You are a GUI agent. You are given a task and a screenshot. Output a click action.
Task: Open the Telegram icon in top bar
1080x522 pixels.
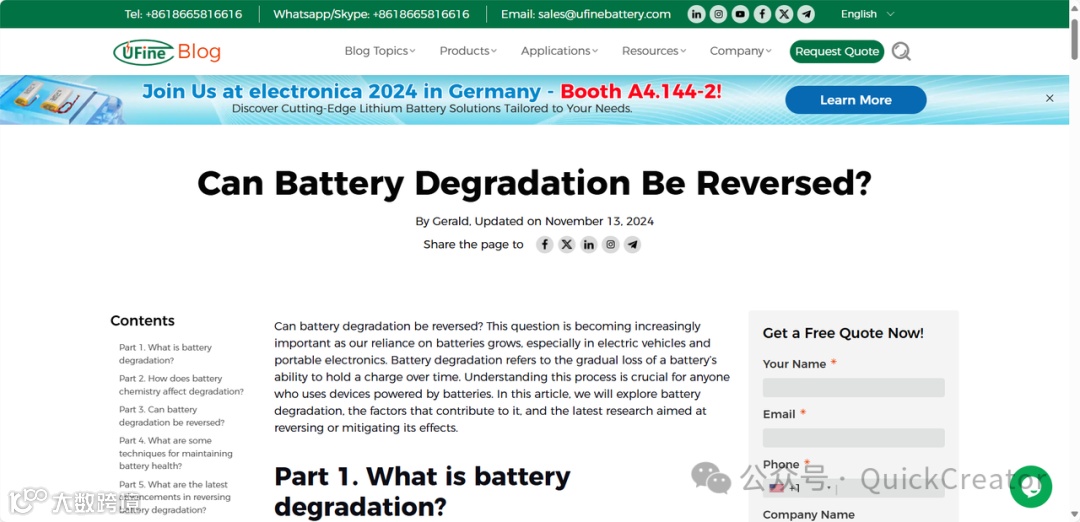point(807,14)
